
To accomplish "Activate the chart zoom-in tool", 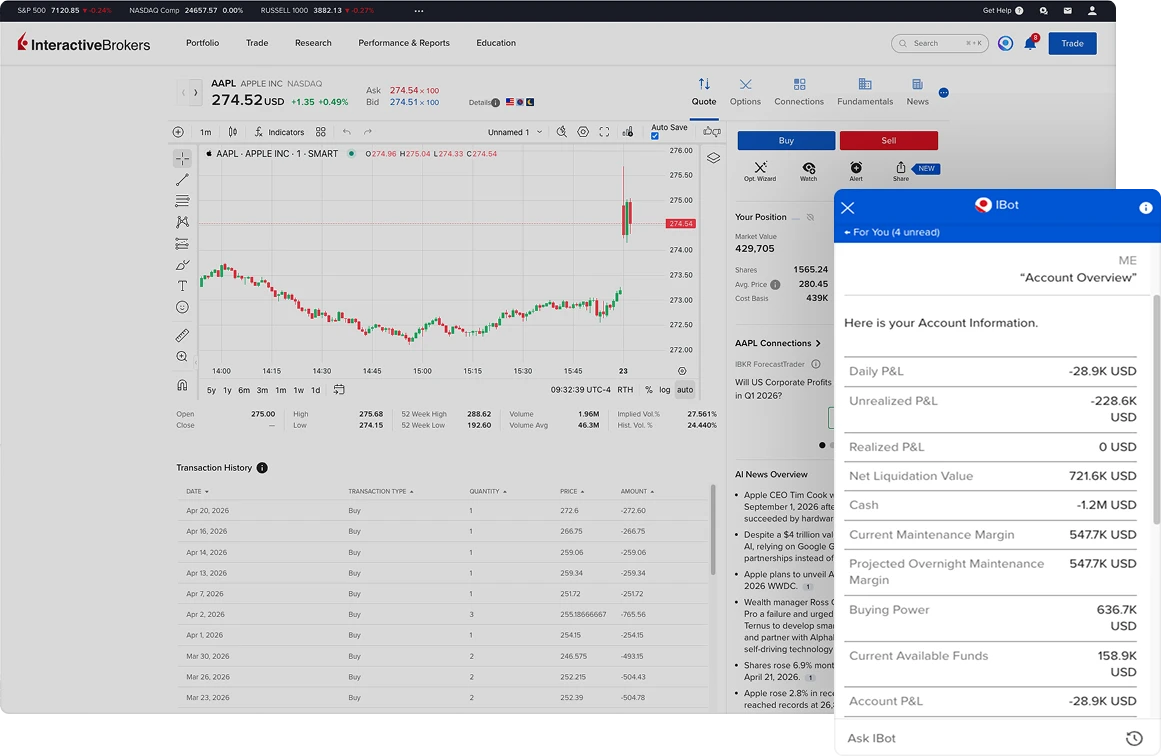I will 182,357.
